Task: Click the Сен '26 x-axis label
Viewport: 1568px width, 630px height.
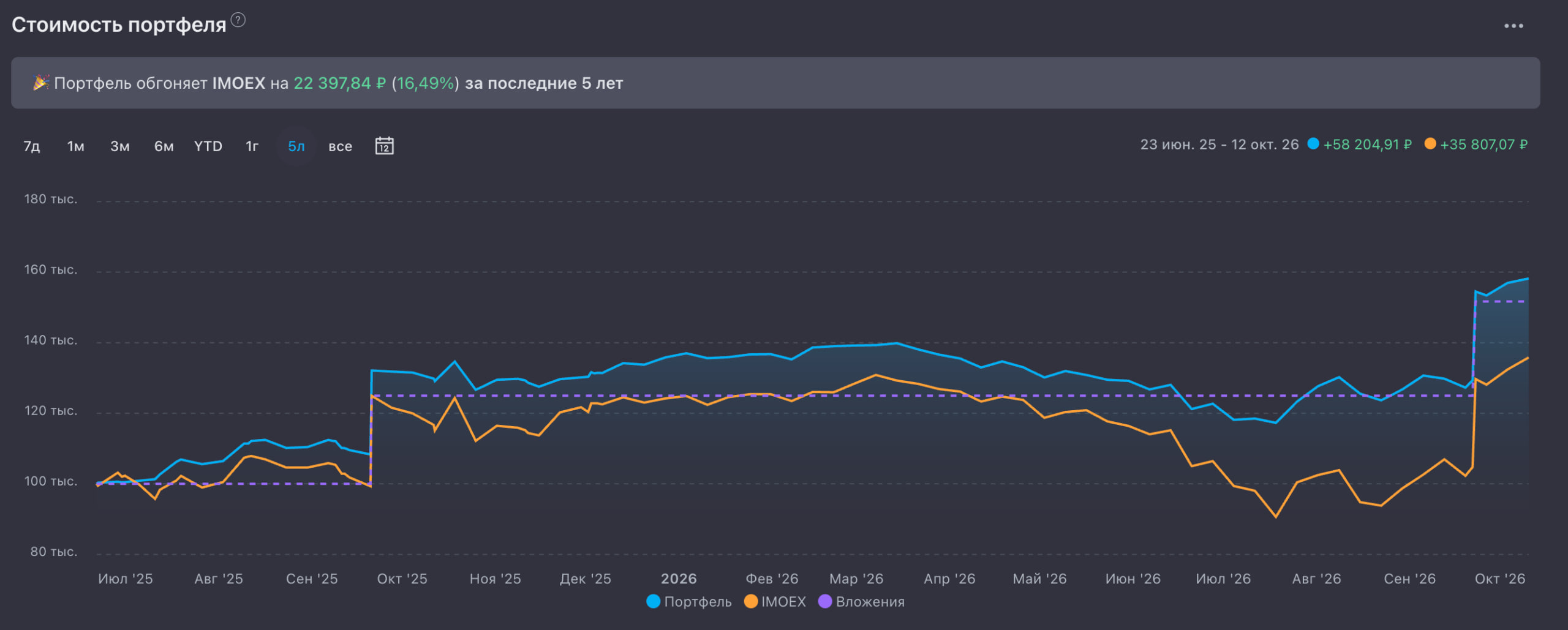Action: click(x=1410, y=579)
